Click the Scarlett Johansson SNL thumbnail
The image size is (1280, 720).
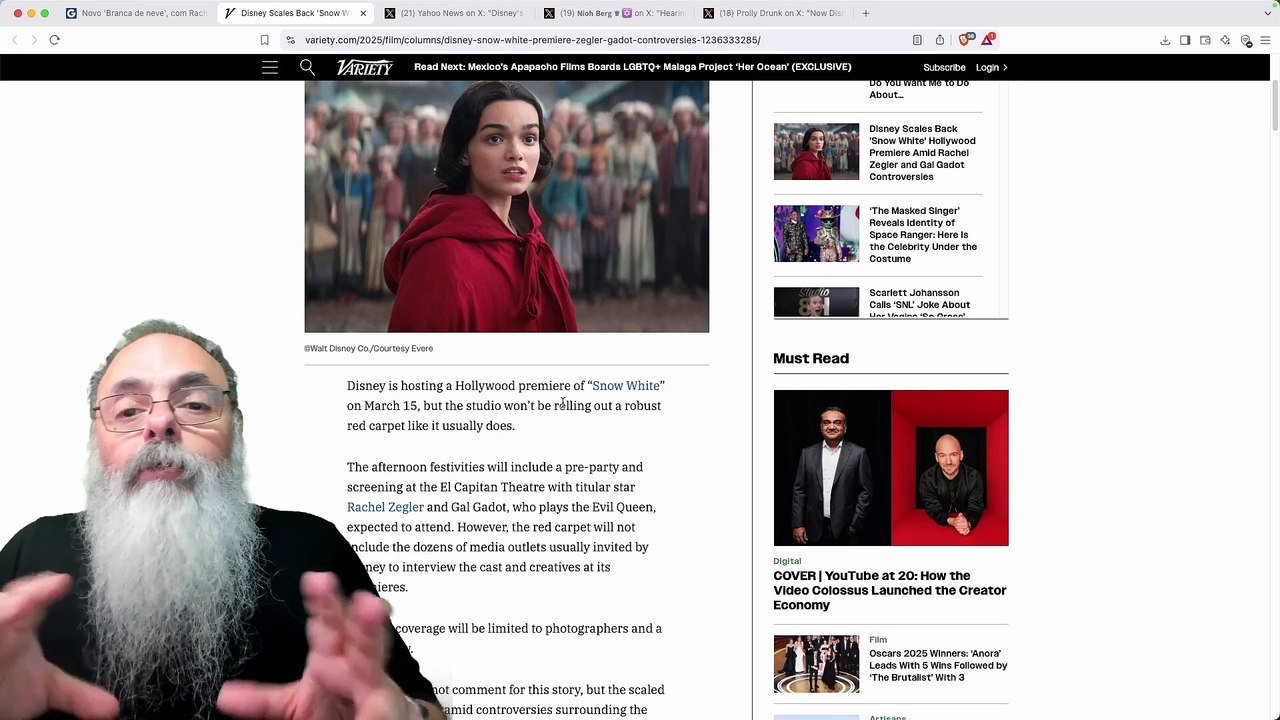point(816,302)
